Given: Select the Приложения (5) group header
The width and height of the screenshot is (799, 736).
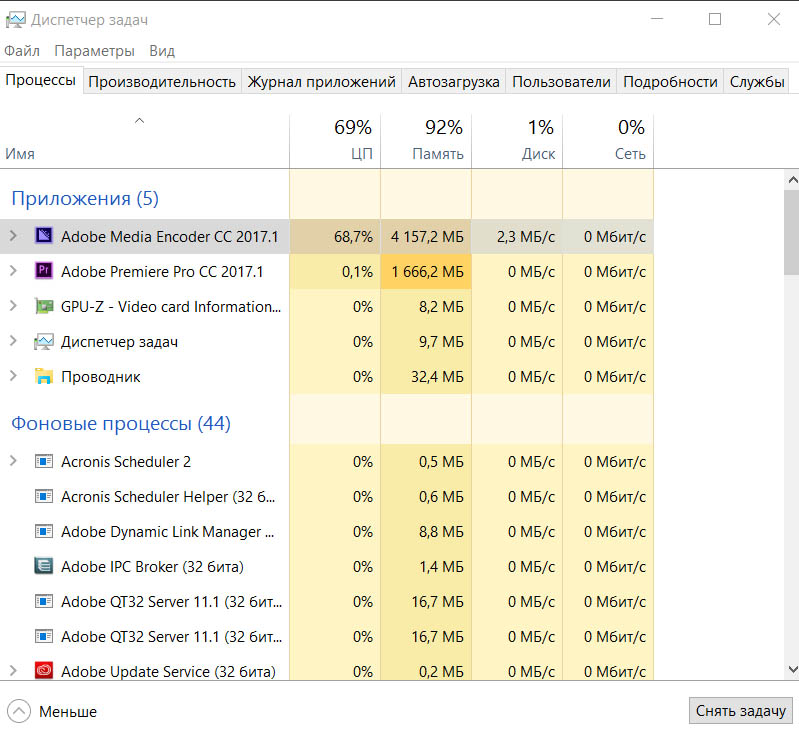Looking at the screenshot, I should pyautogui.click(x=85, y=198).
